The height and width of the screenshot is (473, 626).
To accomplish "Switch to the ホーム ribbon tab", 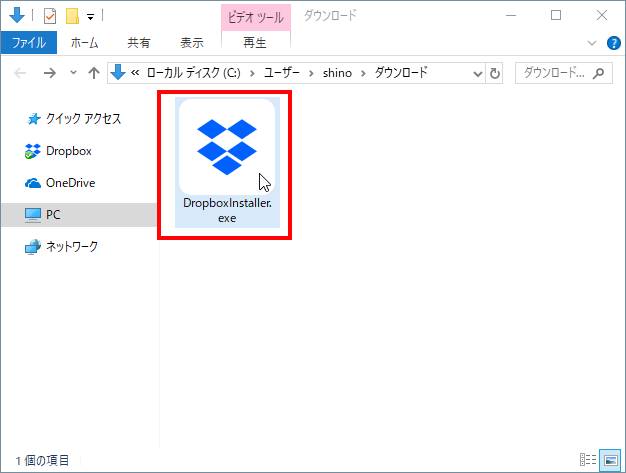I will pos(84,42).
